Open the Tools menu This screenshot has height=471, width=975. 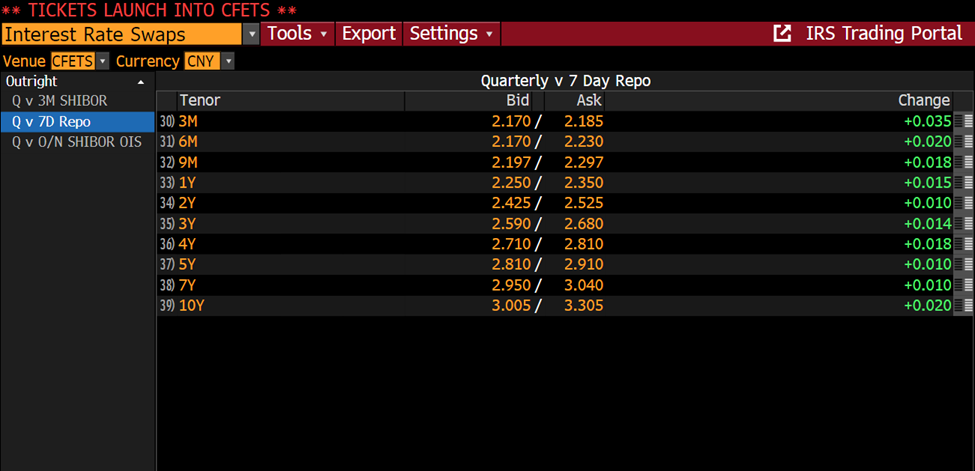[297, 34]
